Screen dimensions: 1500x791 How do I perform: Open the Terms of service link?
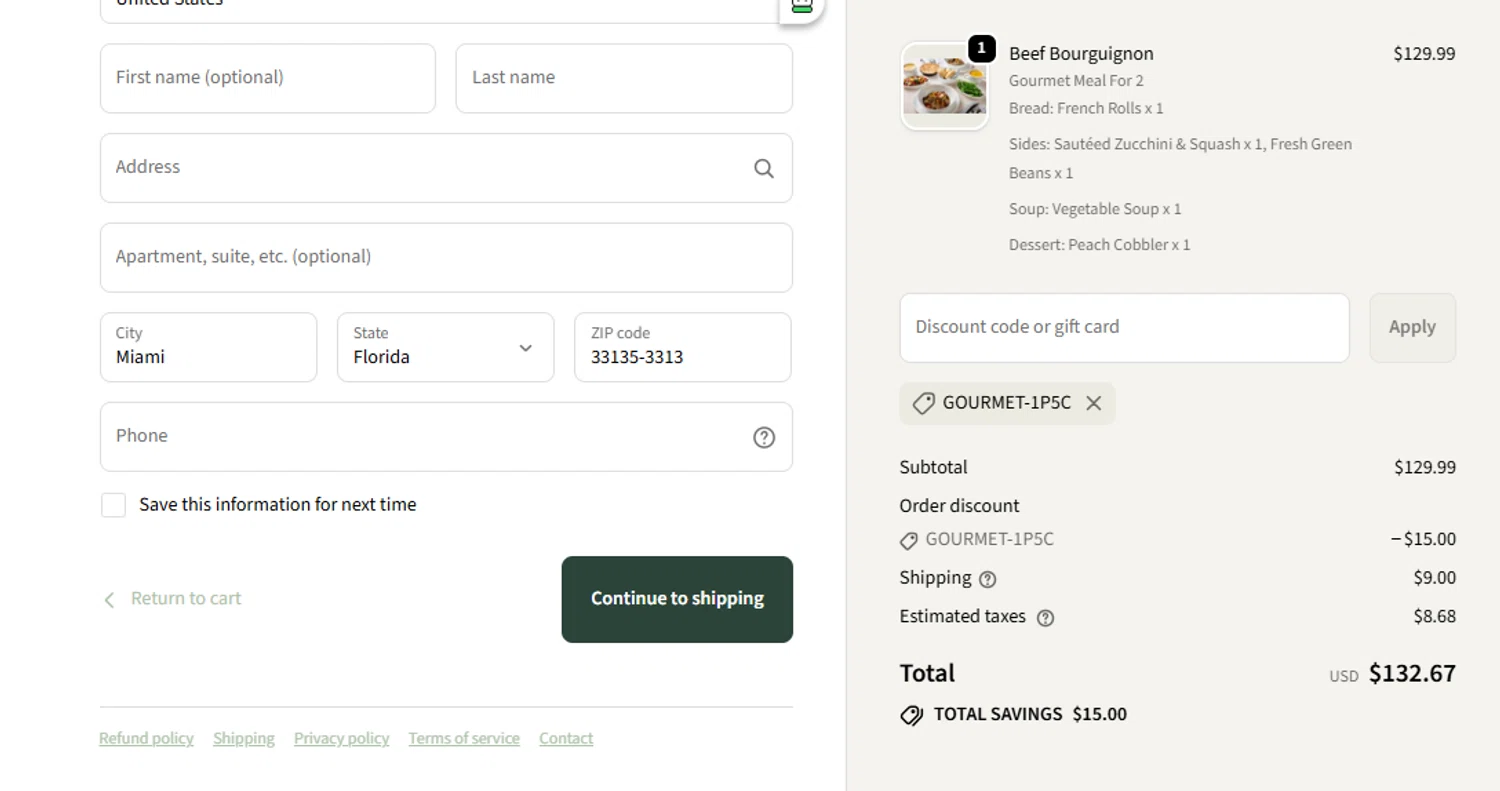tap(464, 738)
